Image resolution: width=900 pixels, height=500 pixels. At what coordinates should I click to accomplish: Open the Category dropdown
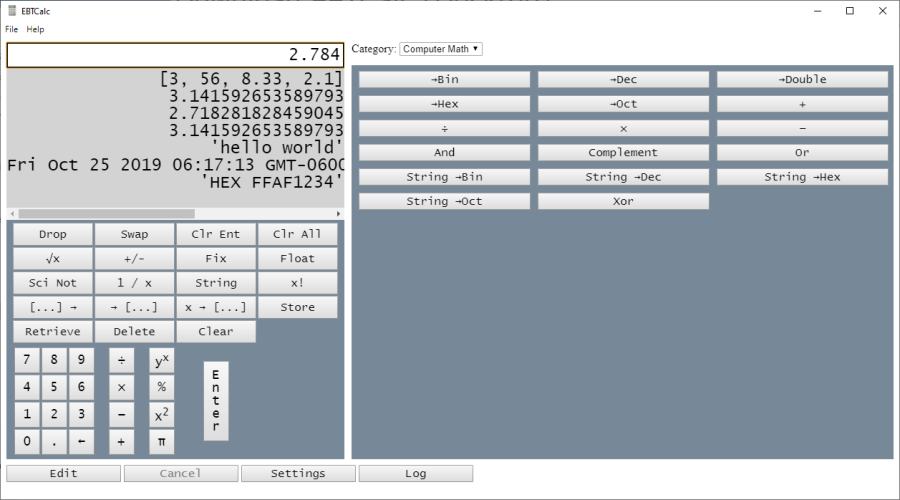point(441,49)
